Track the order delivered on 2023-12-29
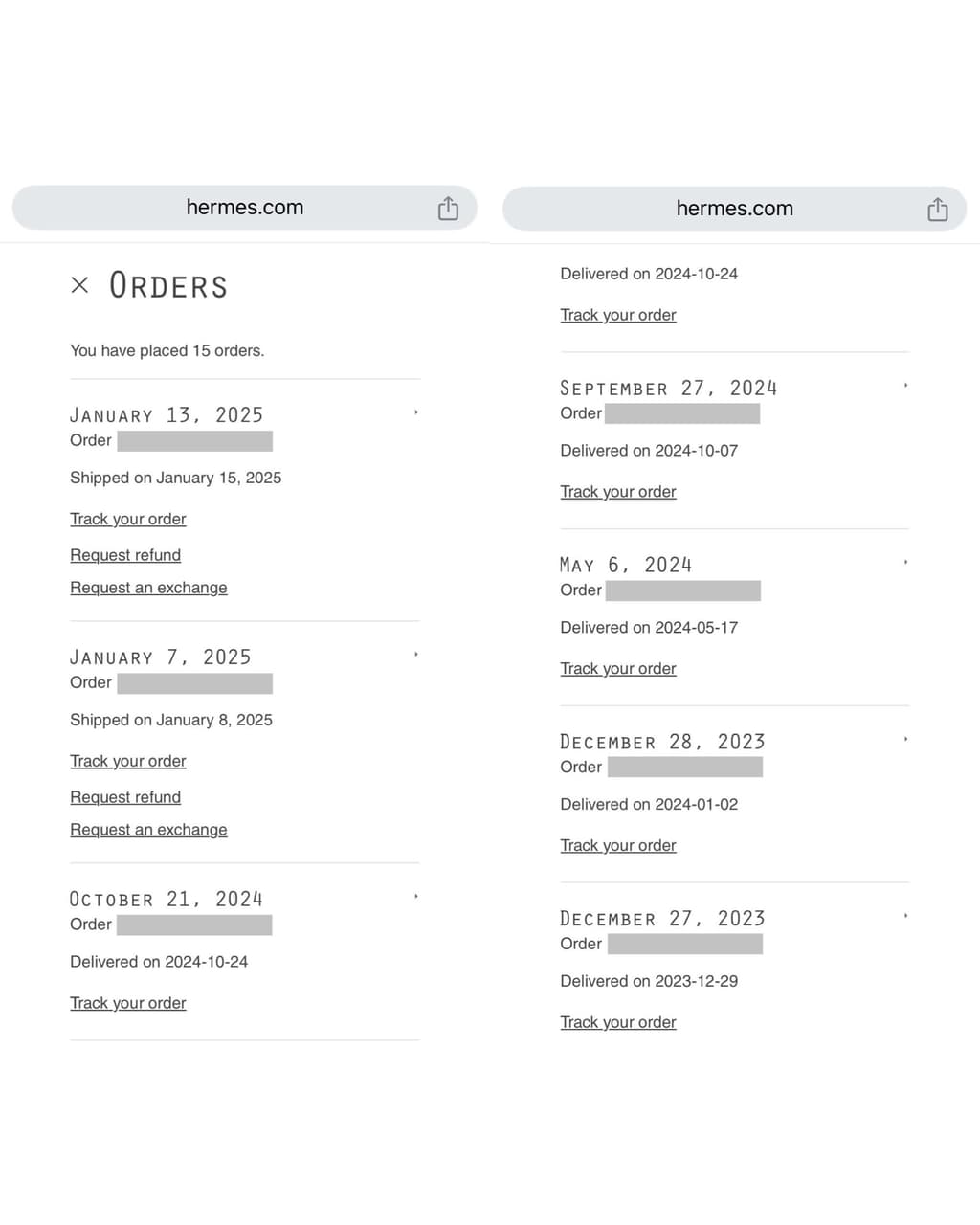980x1225 pixels. coord(618,1022)
